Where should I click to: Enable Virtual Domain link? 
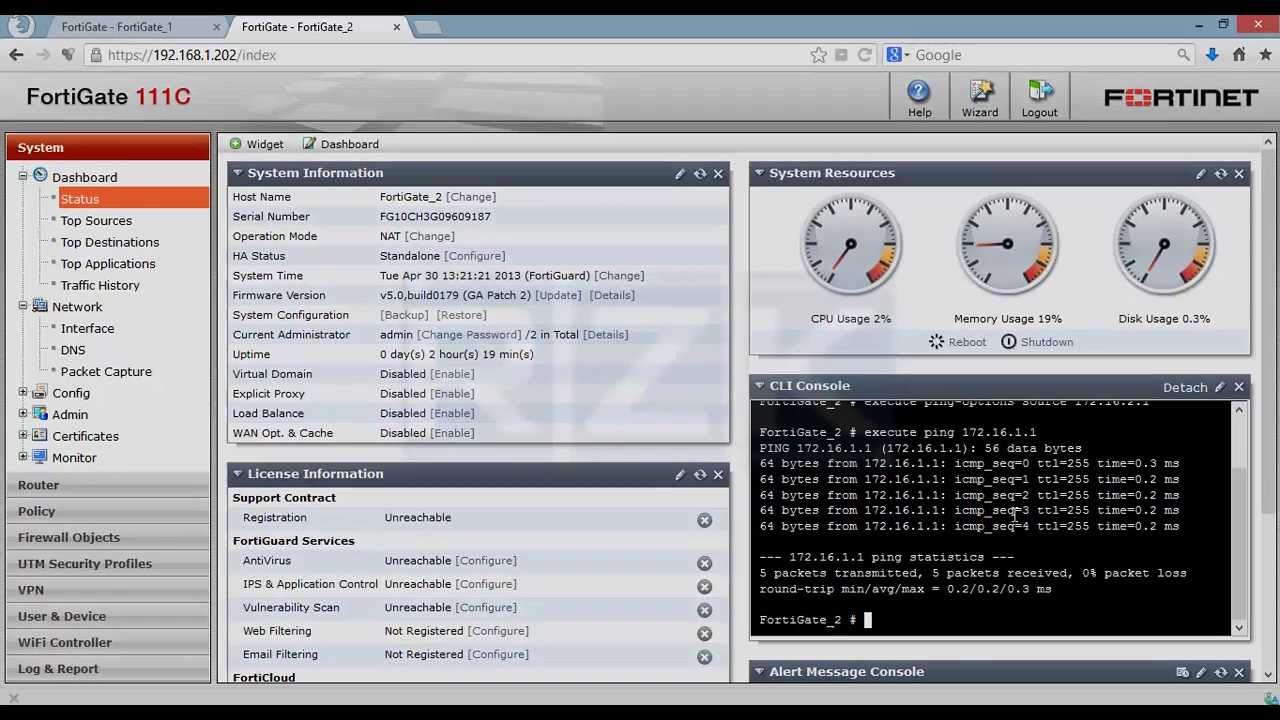452,374
